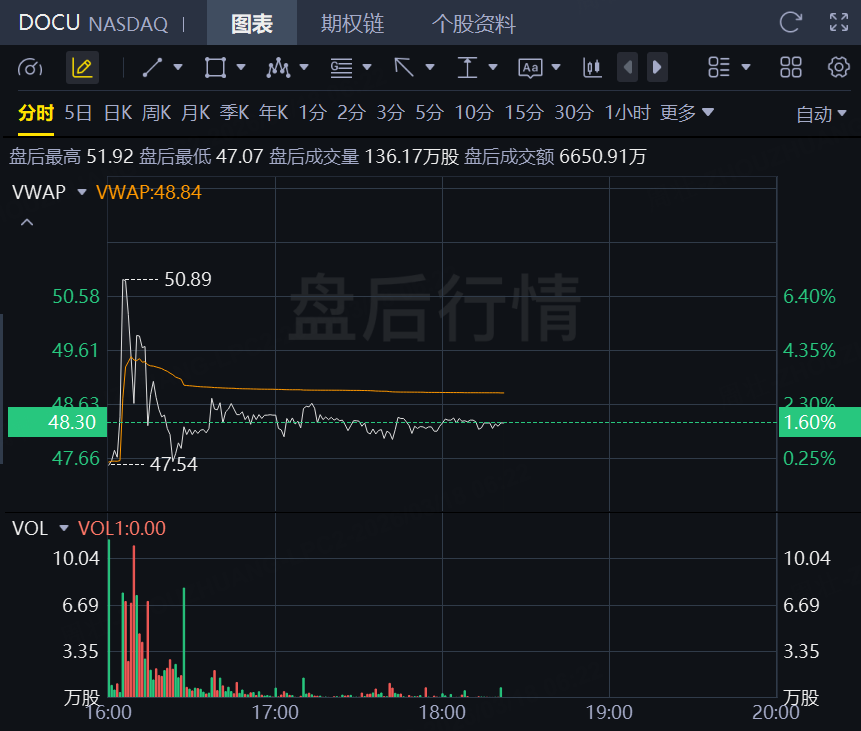Click the speedometer gauge icon
This screenshot has height=731, width=861.
(x=31, y=68)
